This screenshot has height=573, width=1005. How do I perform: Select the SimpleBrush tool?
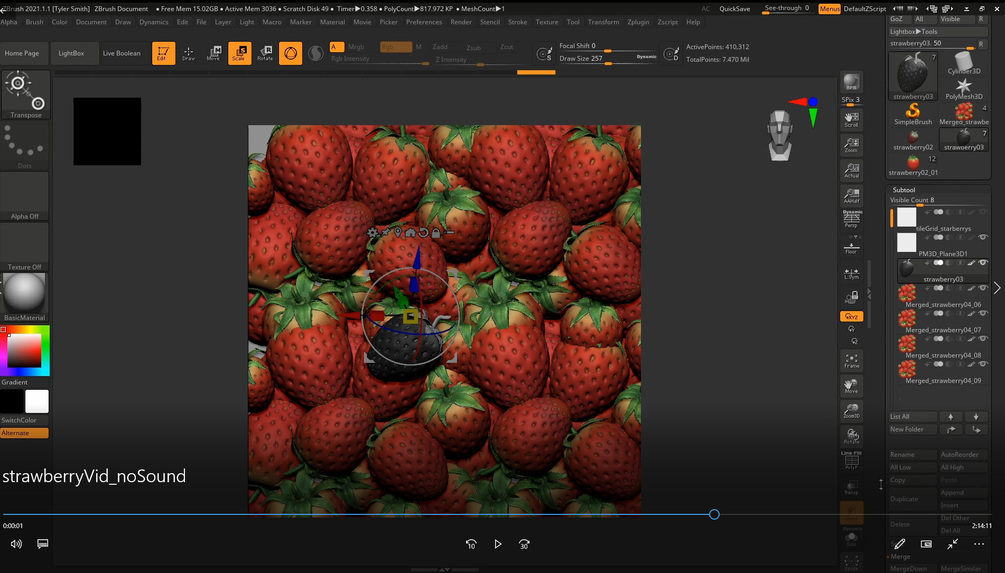[913, 114]
